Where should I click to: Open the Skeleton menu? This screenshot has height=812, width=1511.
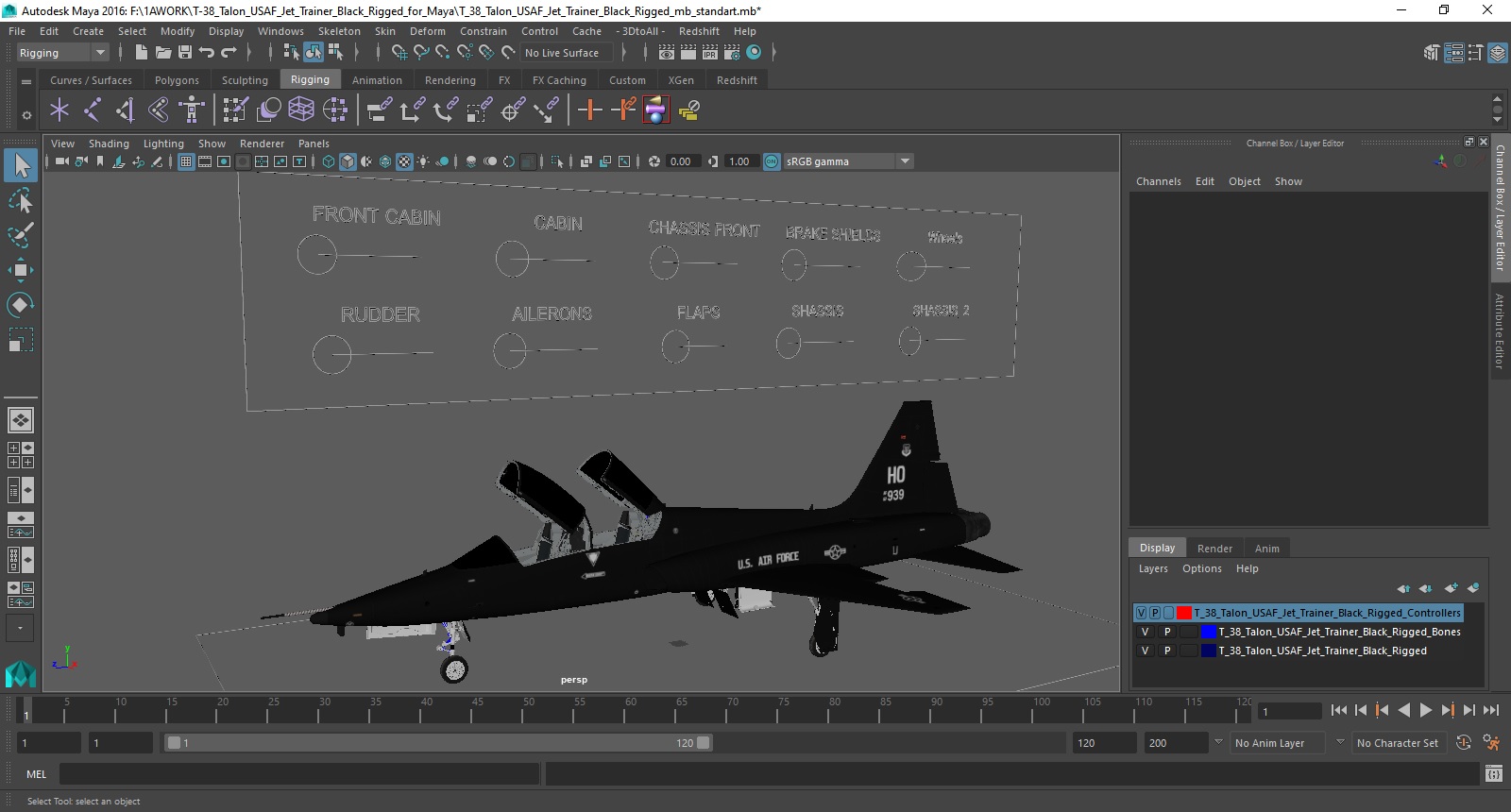click(x=339, y=31)
